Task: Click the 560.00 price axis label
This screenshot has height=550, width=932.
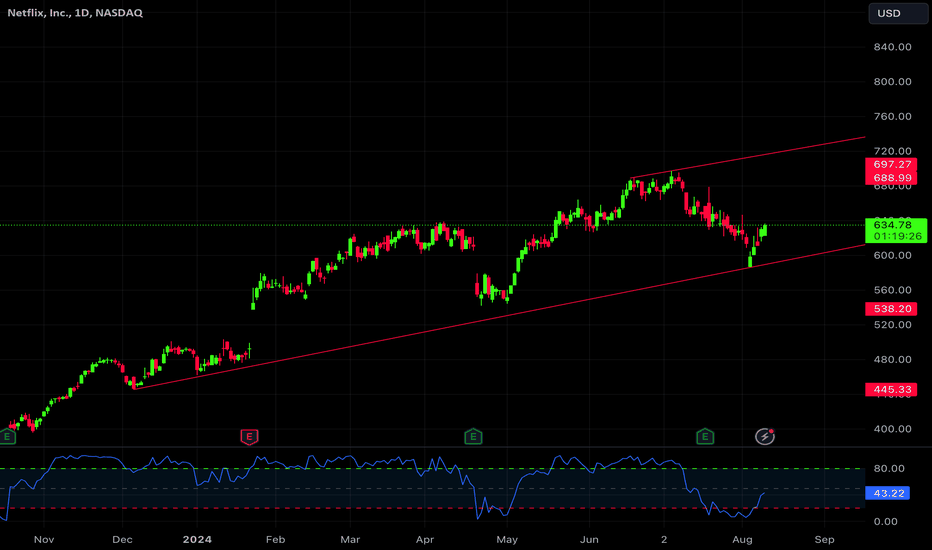Action: (x=892, y=290)
